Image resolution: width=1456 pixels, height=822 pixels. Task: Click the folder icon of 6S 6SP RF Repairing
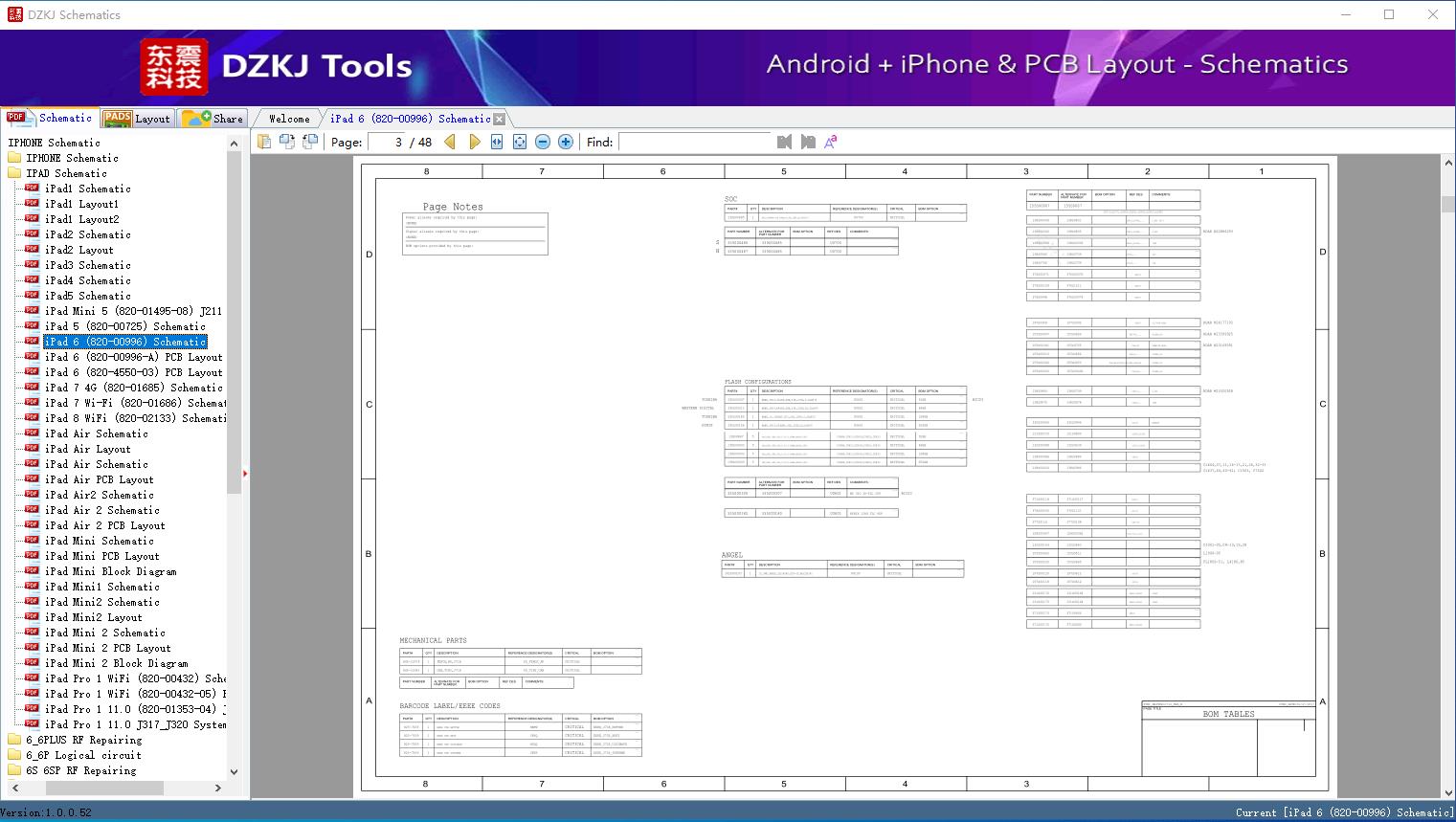[14, 770]
